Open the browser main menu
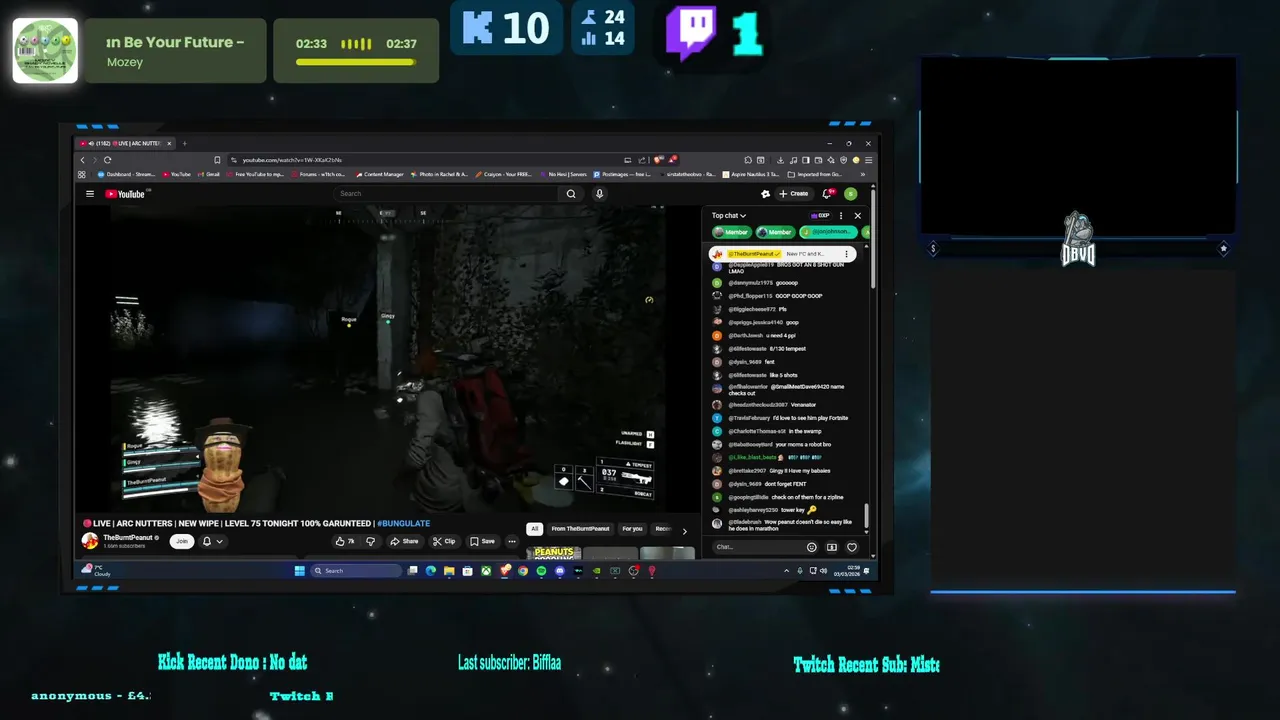Viewport: 1280px width, 720px height. pos(869,160)
